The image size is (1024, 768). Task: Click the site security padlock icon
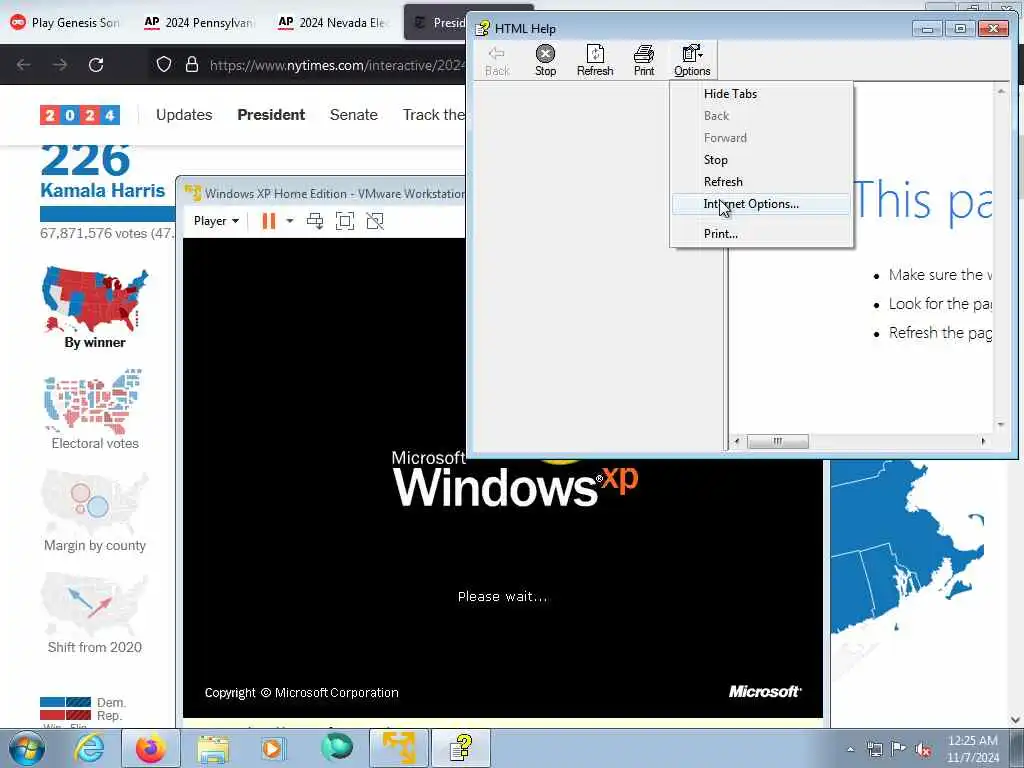pos(192,64)
